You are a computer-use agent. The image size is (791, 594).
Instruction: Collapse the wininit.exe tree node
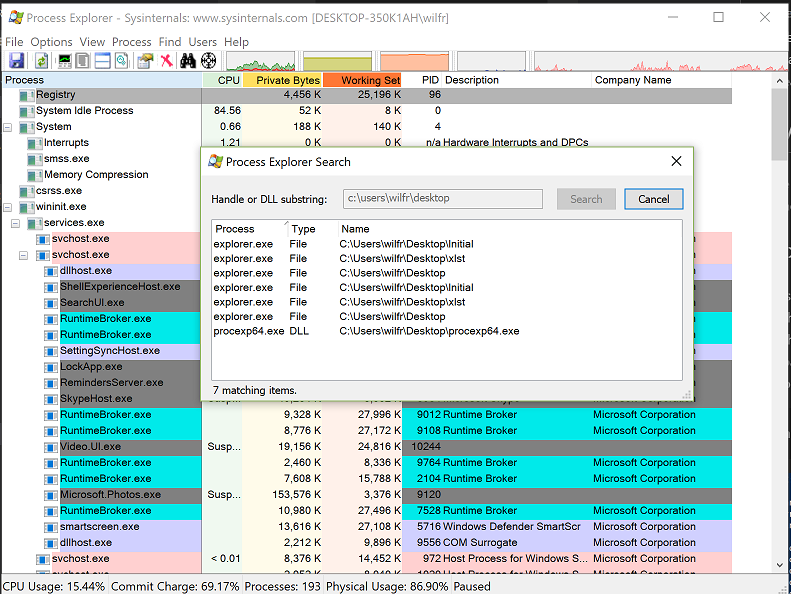point(8,207)
